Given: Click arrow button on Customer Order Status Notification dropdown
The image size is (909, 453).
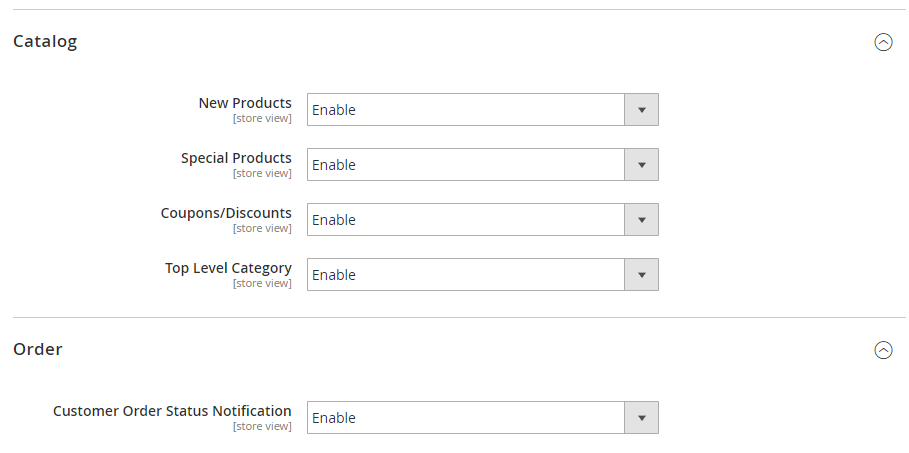Looking at the screenshot, I should point(641,418).
